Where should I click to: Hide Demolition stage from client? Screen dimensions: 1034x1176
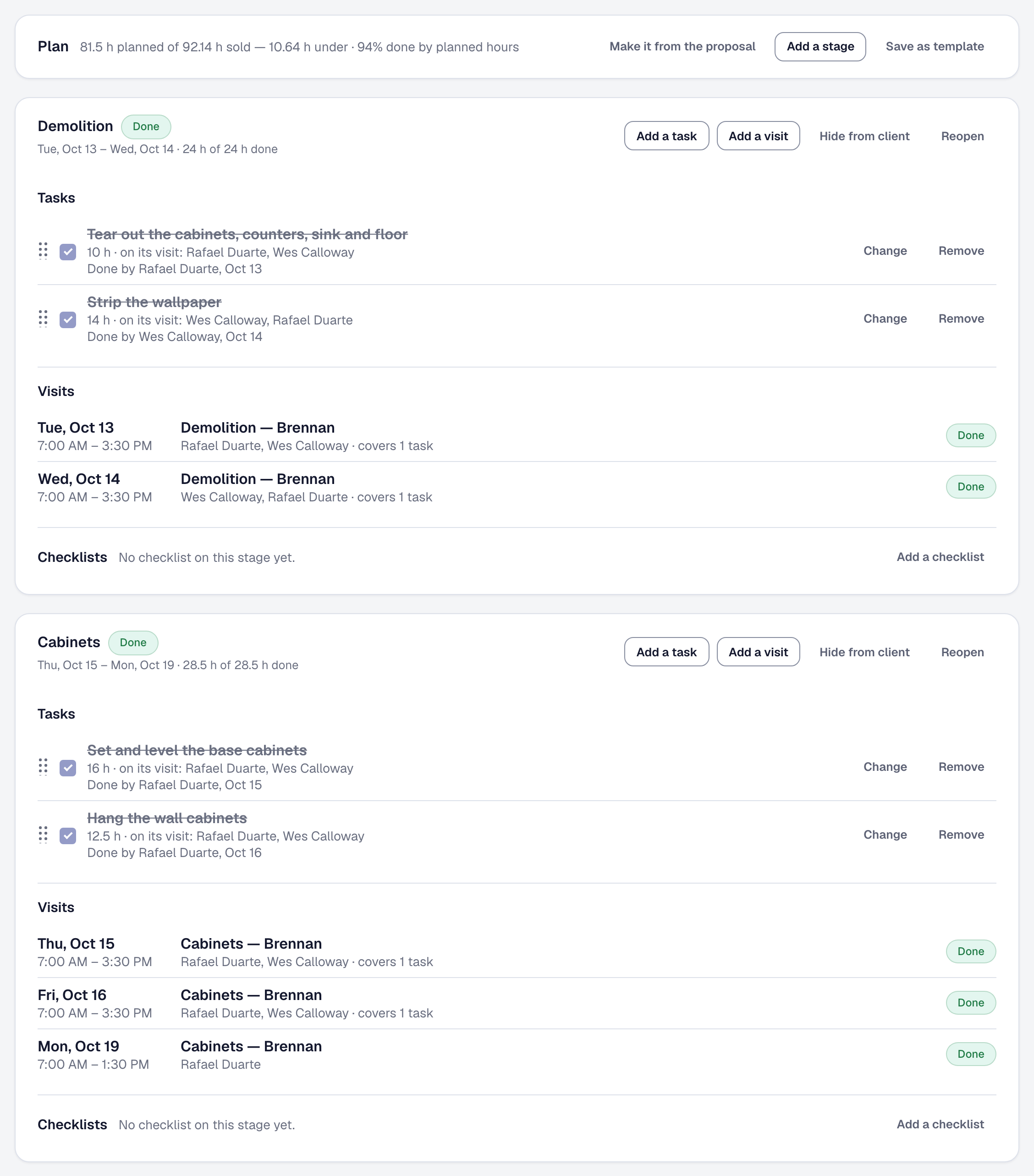pyautogui.click(x=864, y=137)
